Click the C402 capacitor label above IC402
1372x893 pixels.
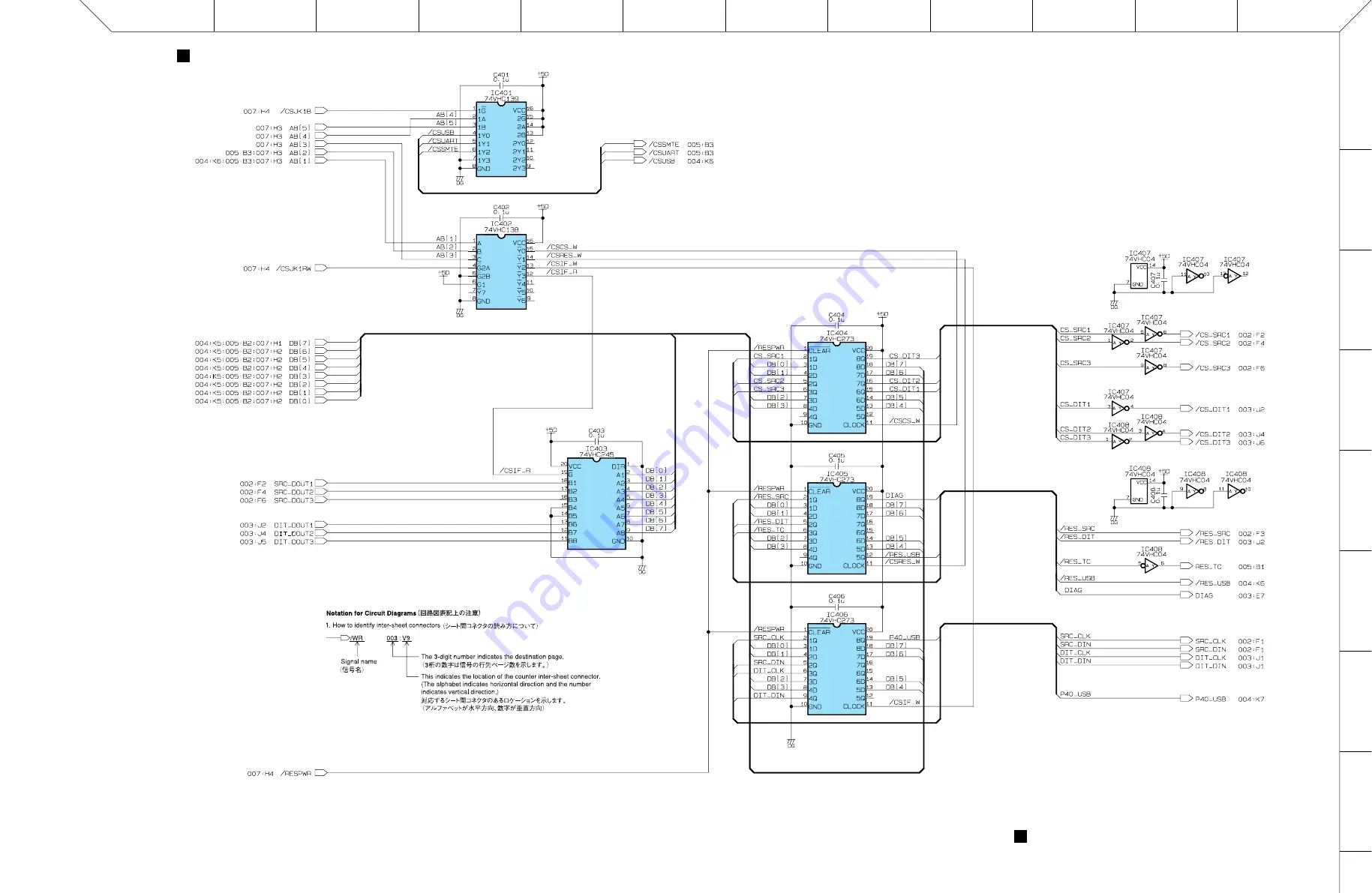point(501,209)
